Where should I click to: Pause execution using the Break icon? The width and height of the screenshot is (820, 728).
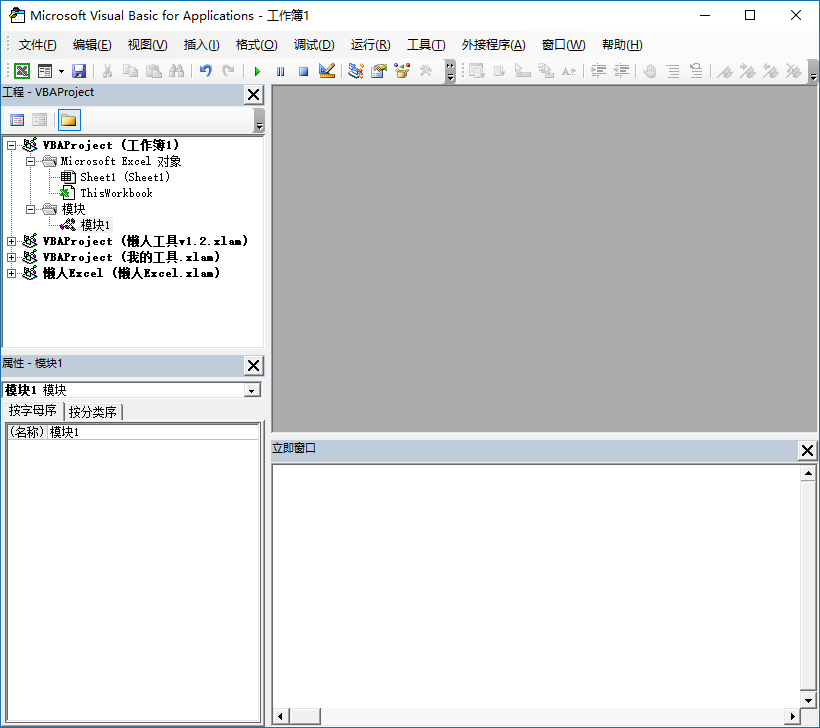[x=280, y=70]
